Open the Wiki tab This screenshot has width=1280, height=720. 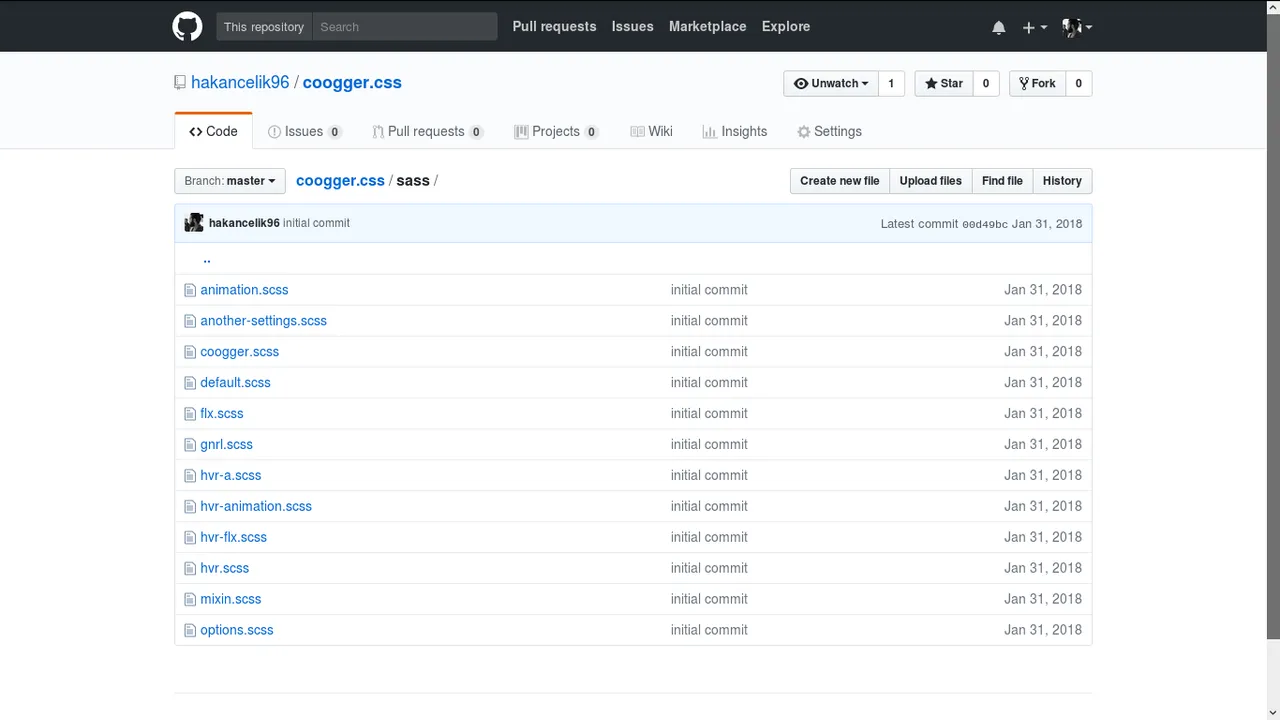tap(651, 131)
